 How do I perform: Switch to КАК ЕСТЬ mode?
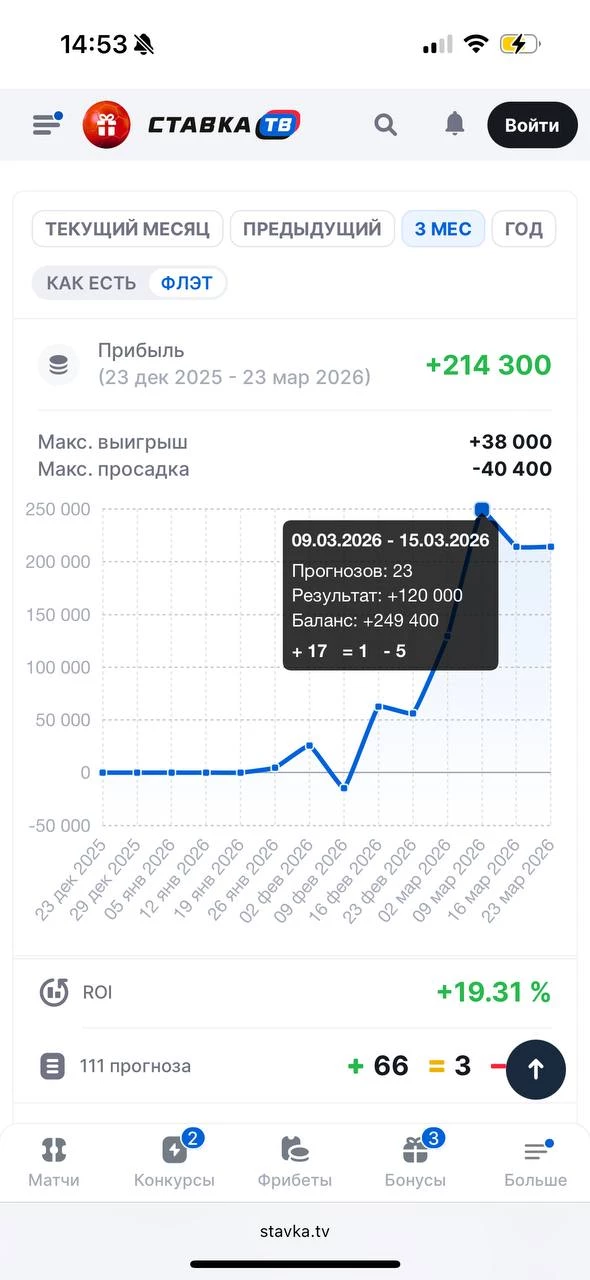(90, 283)
